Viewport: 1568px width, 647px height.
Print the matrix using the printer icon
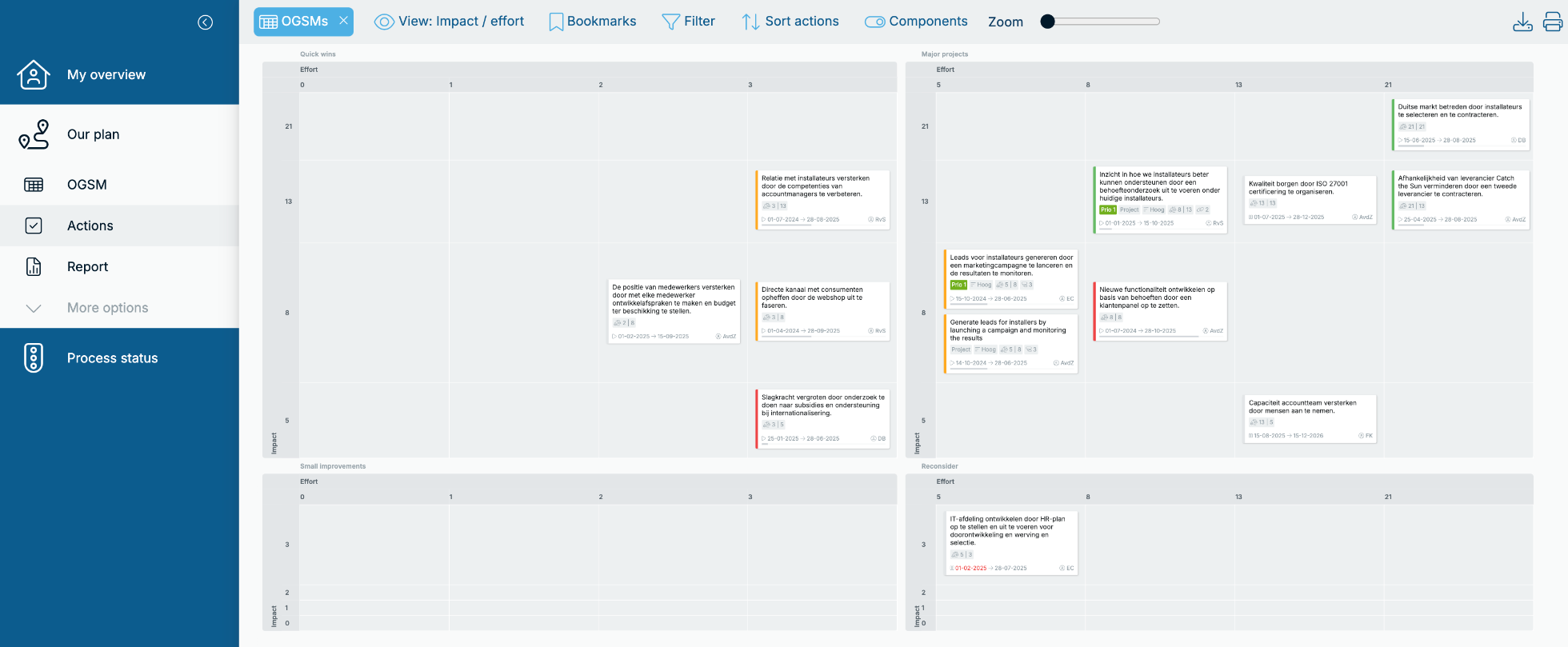1553,22
